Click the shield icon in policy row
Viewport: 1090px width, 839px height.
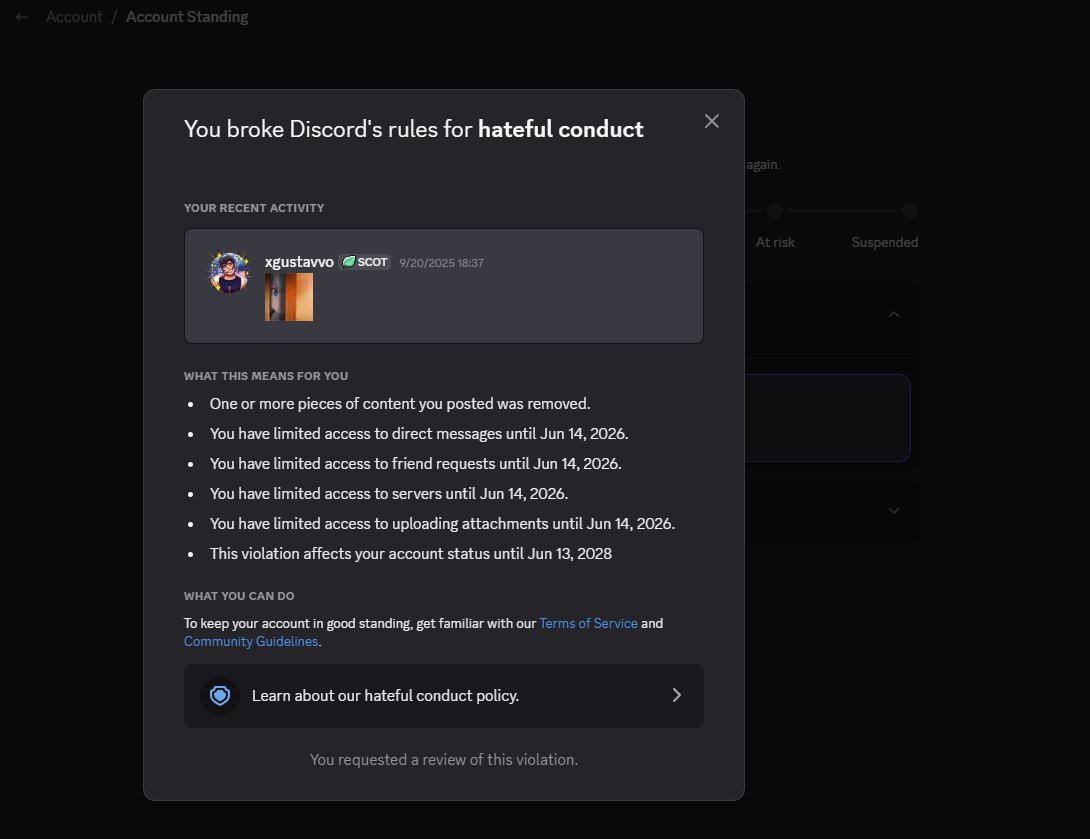click(220, 696)
